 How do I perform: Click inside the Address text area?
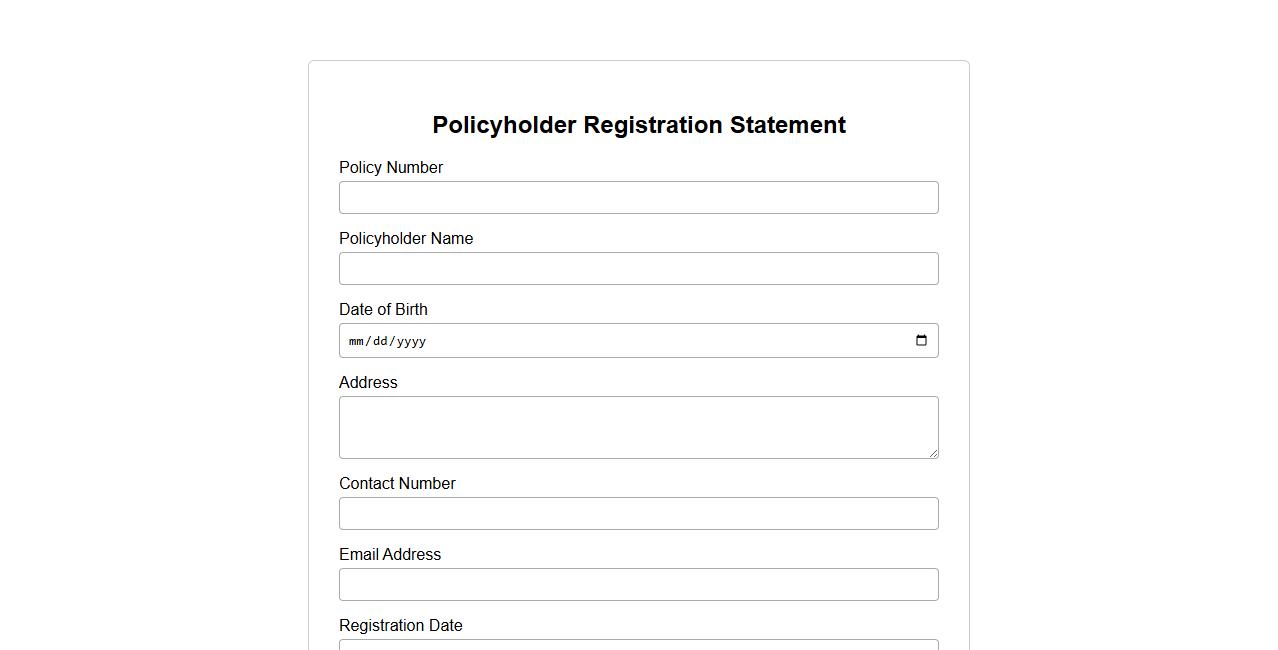[x=638, y=427]
